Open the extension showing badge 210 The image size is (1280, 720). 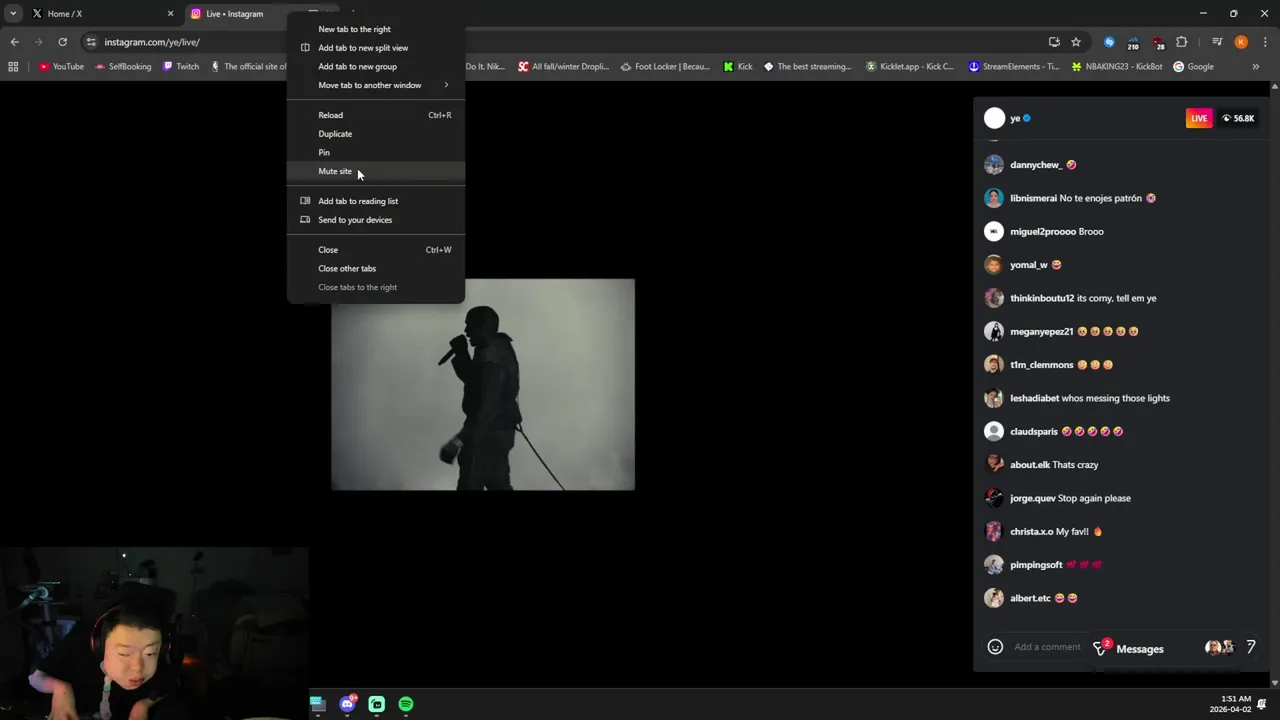[x=1133, y=42]
